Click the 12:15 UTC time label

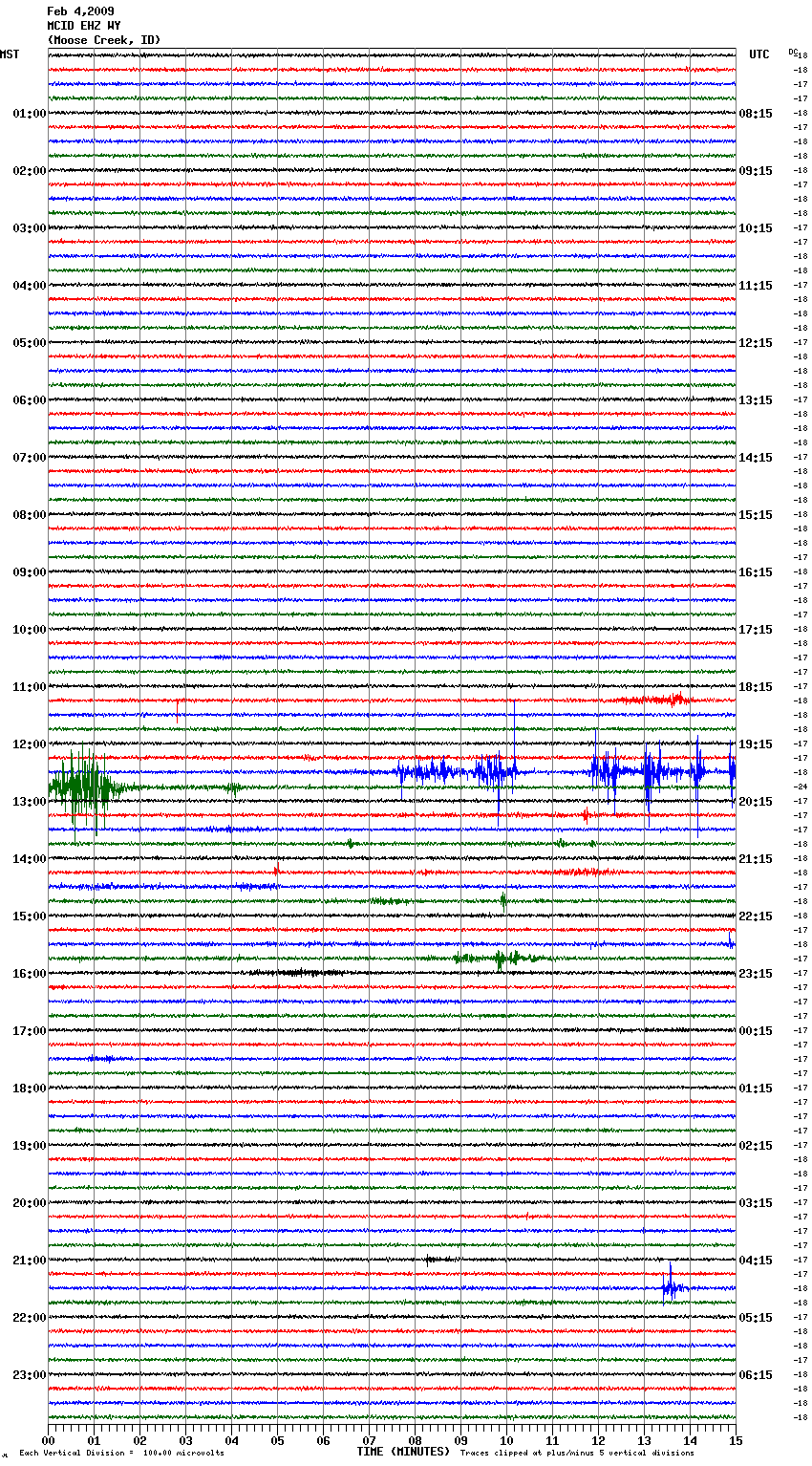click(756, 343)
